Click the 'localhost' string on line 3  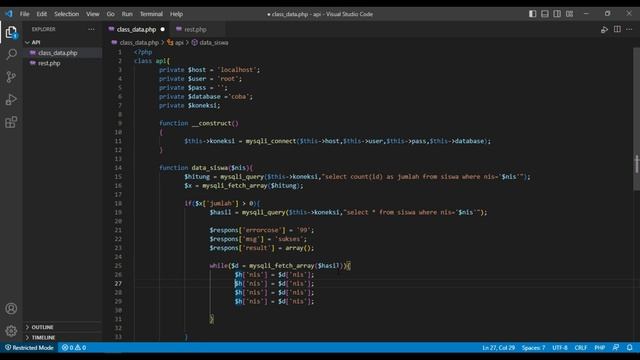tap(237, 70)
